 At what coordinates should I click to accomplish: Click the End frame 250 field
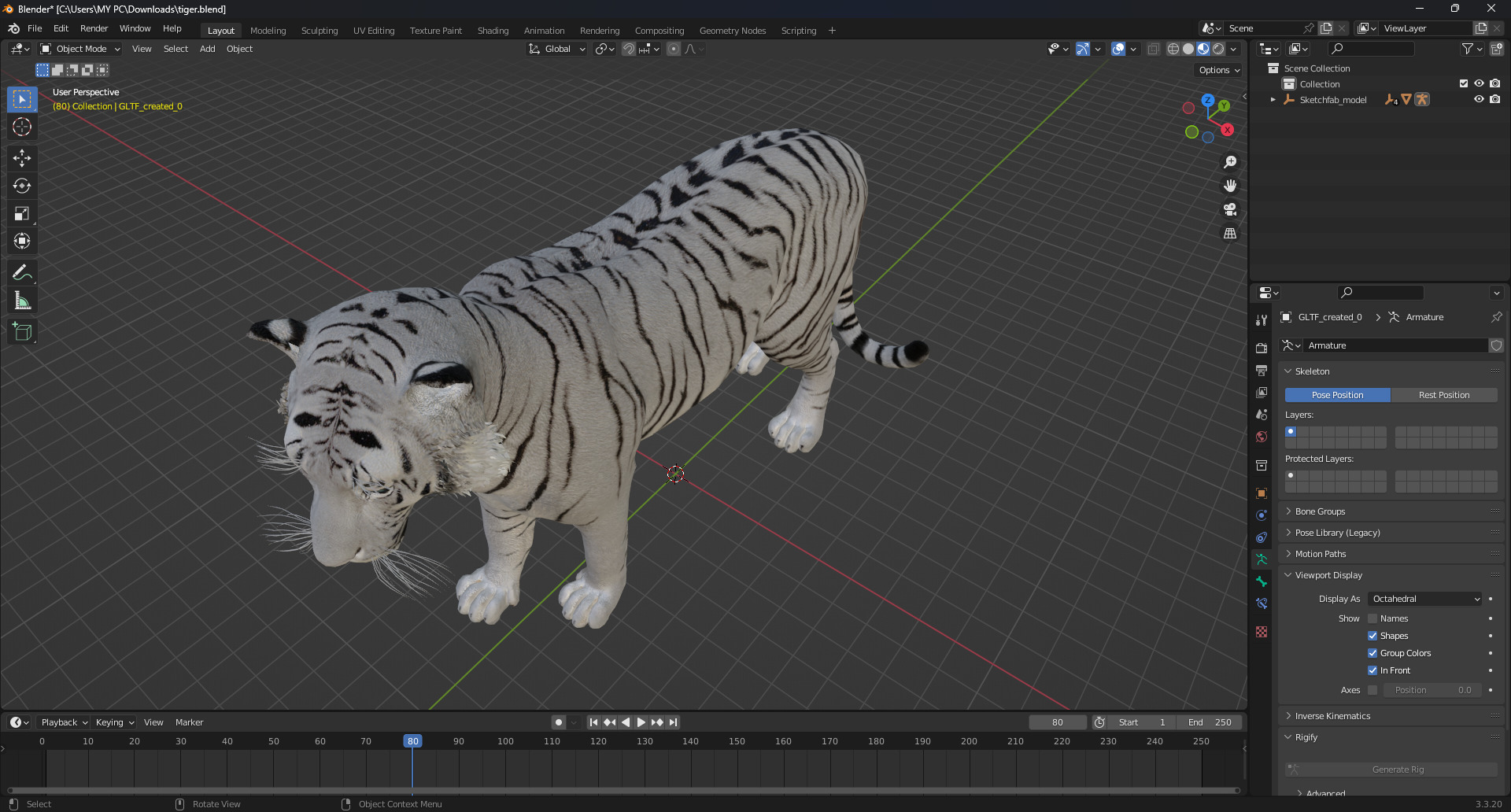pyautogui.click(x=1210, y=722)
